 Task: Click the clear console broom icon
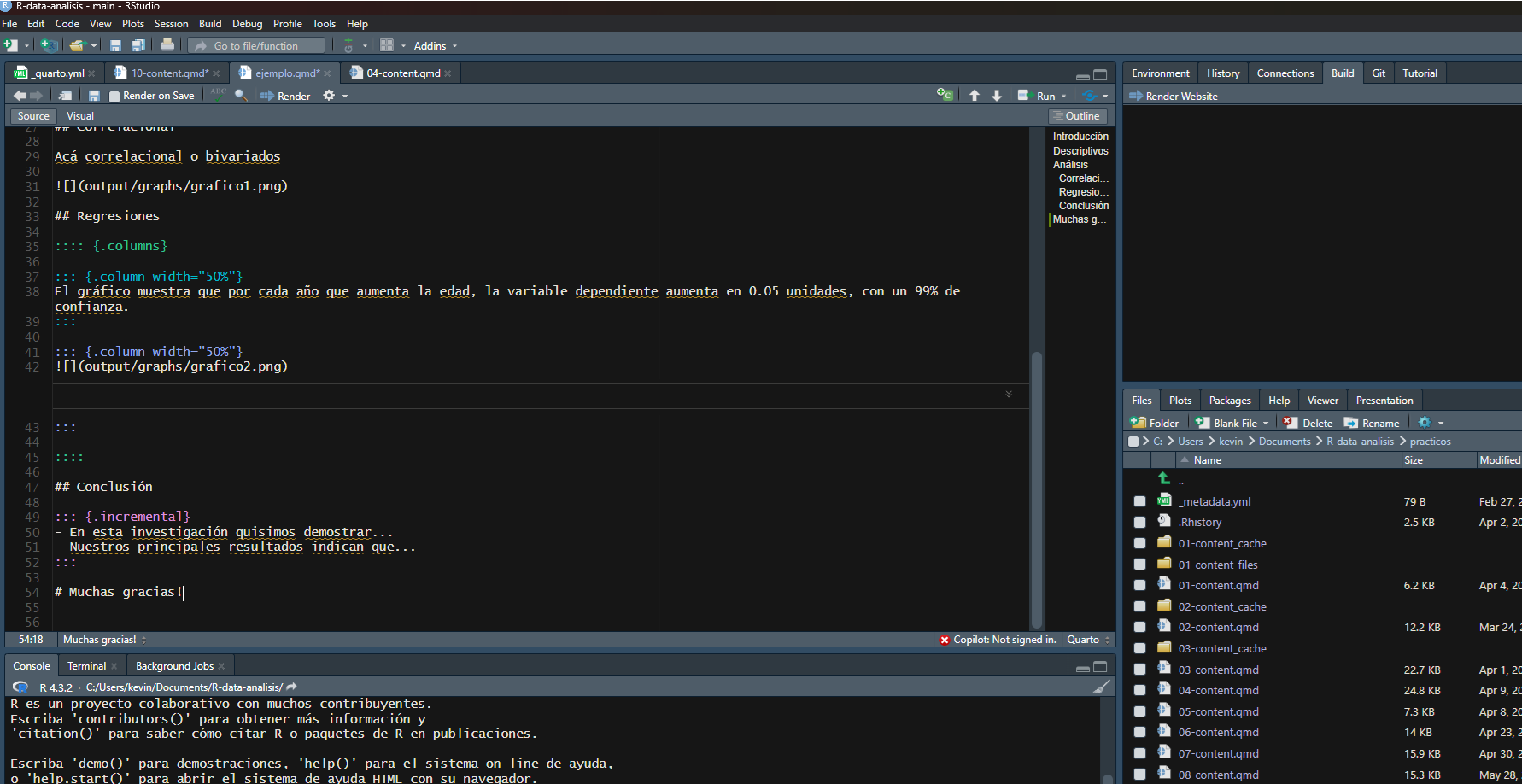(1102, 687)
